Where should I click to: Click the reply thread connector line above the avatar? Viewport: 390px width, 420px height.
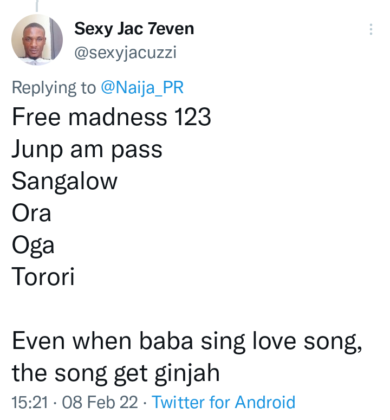36,6
